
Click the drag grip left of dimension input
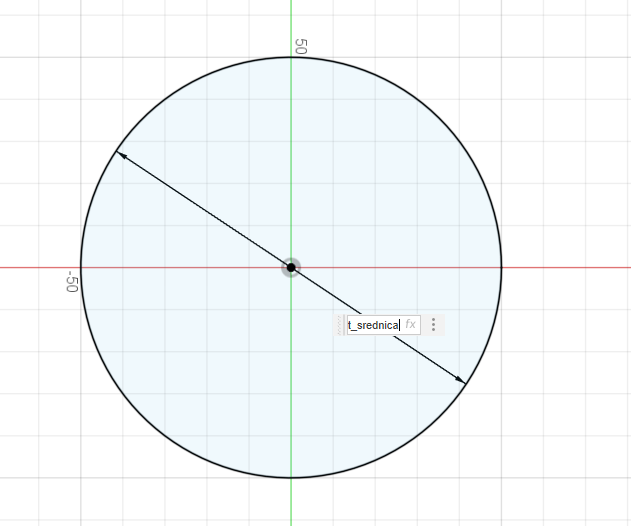pyautogui.click(x=342, y=325)
